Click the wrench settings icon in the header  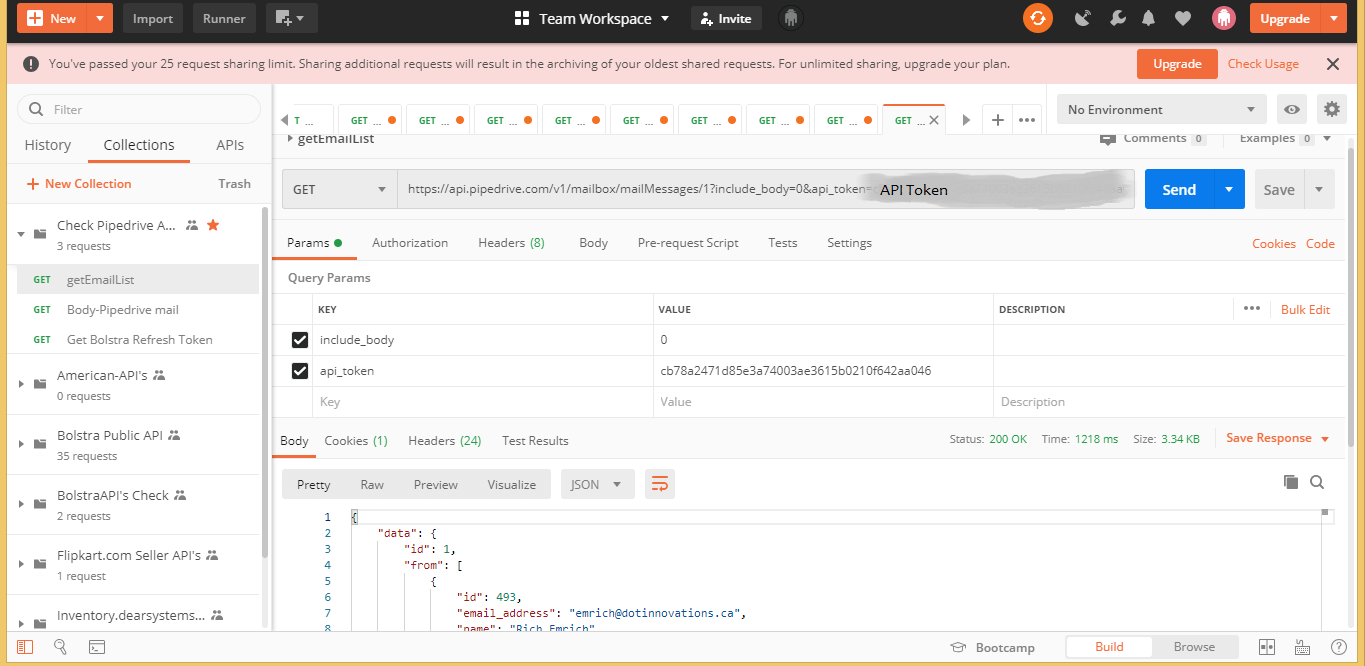(x=1117, y=18)
